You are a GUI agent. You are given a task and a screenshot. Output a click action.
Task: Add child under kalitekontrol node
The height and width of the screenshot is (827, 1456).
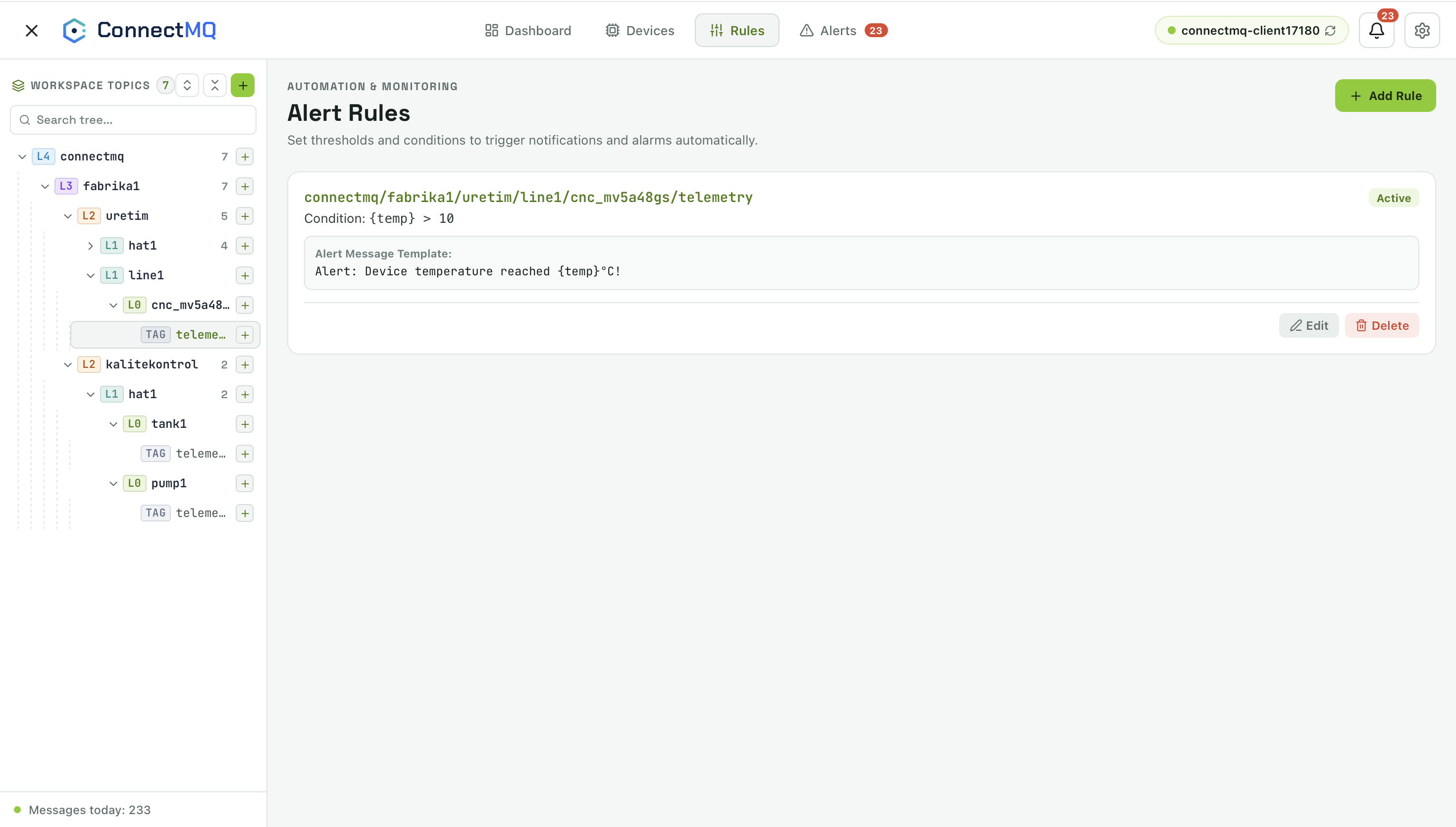pyautogui.click(x=245, y=364)
